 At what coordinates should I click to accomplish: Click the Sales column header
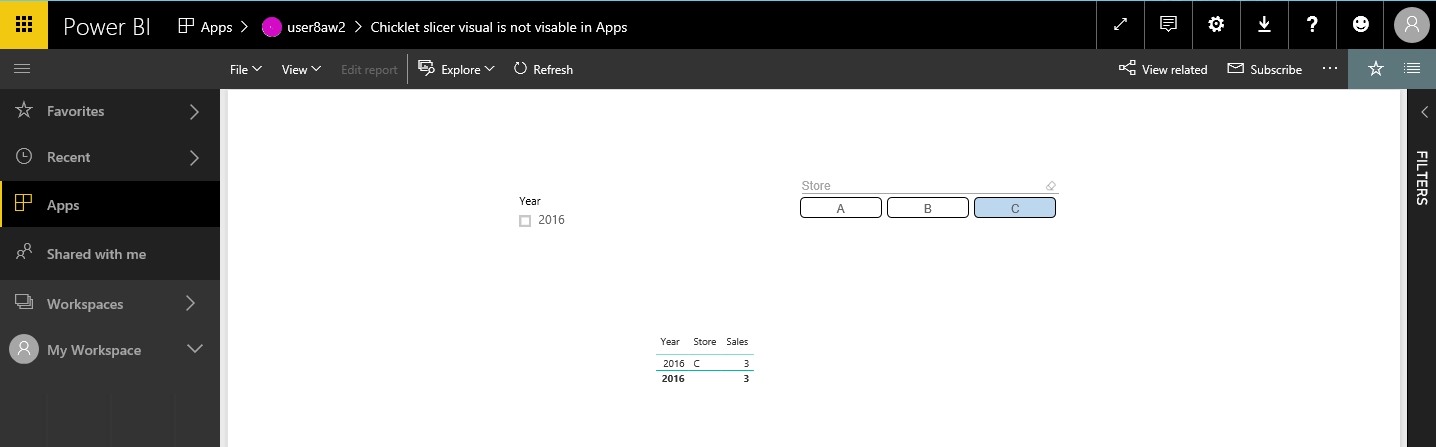(x=737, y=342)
